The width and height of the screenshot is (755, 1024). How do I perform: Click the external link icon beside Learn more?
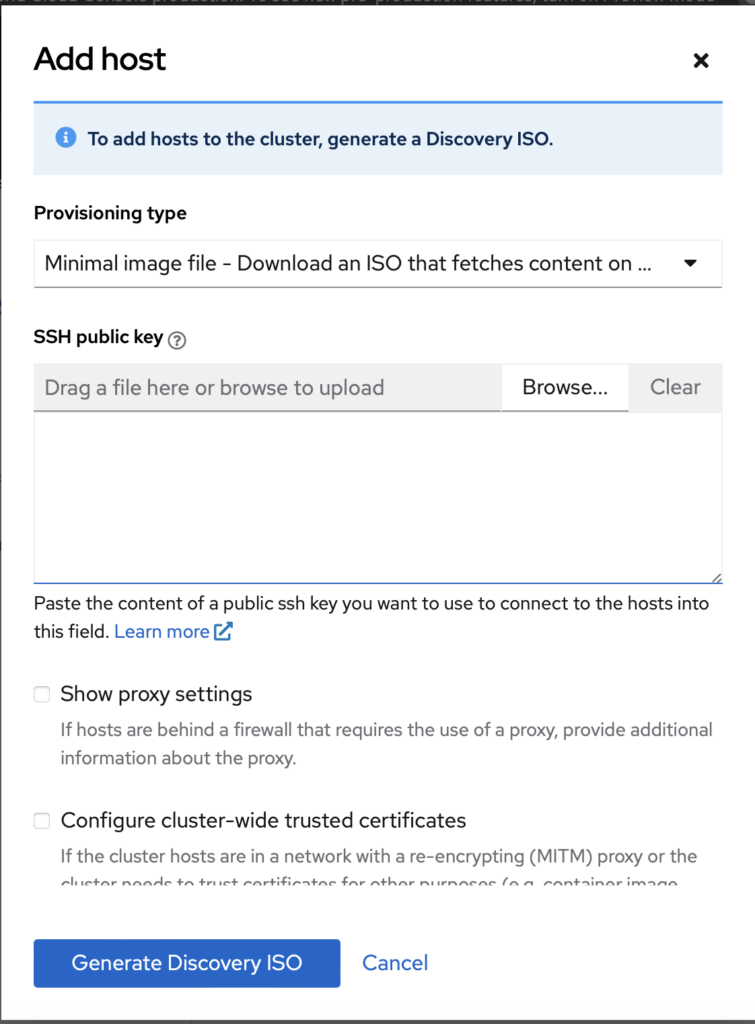[x=223, y=632]
